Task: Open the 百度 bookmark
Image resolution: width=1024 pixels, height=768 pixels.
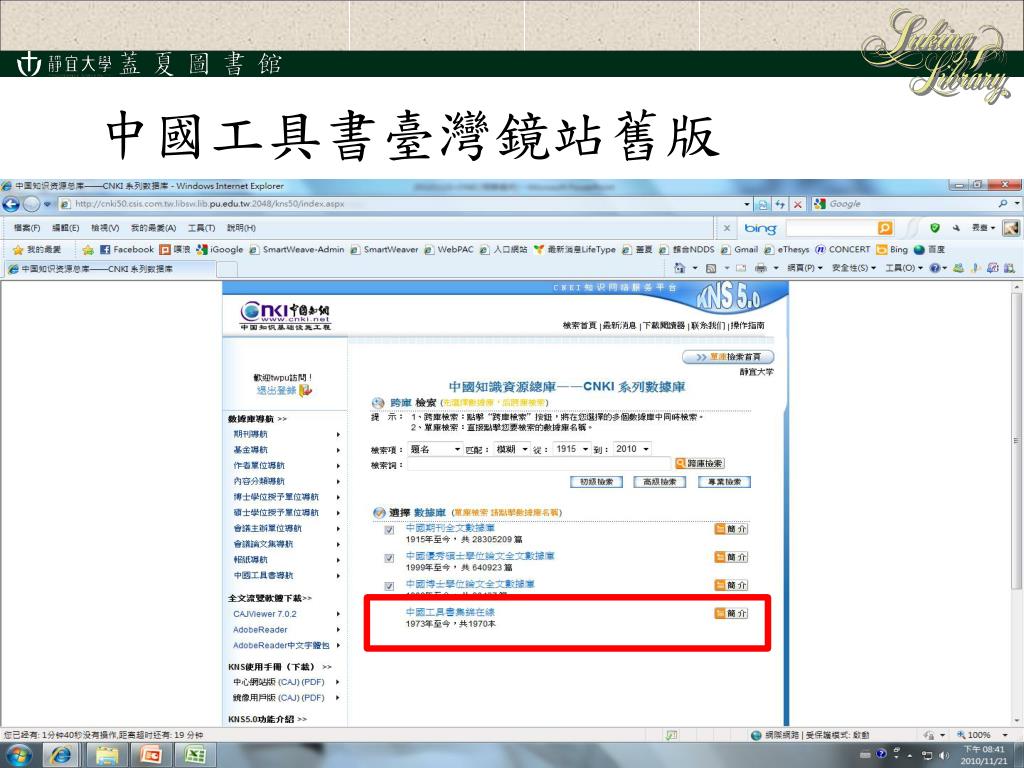Action: 929,249
